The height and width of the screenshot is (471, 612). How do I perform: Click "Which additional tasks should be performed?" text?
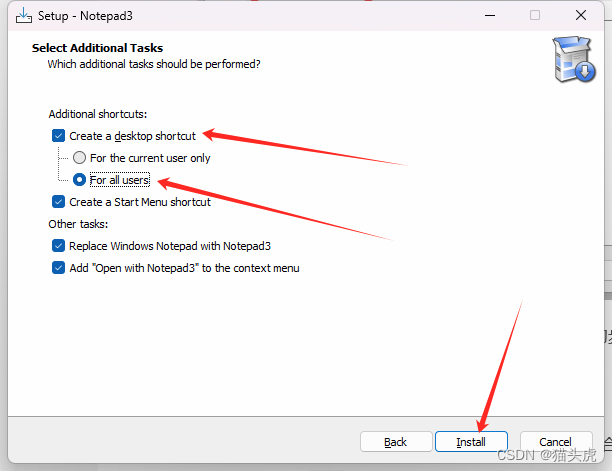click(154, 64)
